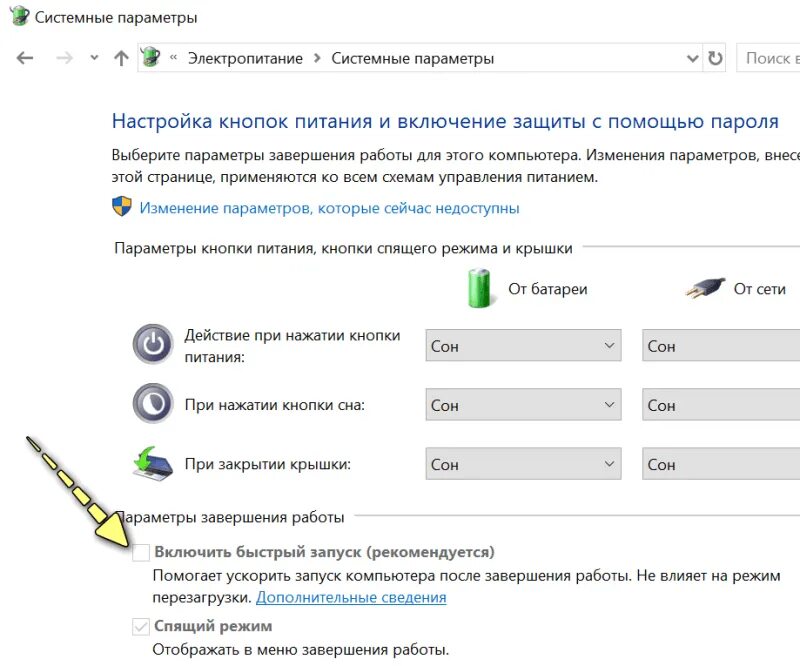Select Электропитание in the breadcrumb path
The image size is (800, 666).
point(245,58)
